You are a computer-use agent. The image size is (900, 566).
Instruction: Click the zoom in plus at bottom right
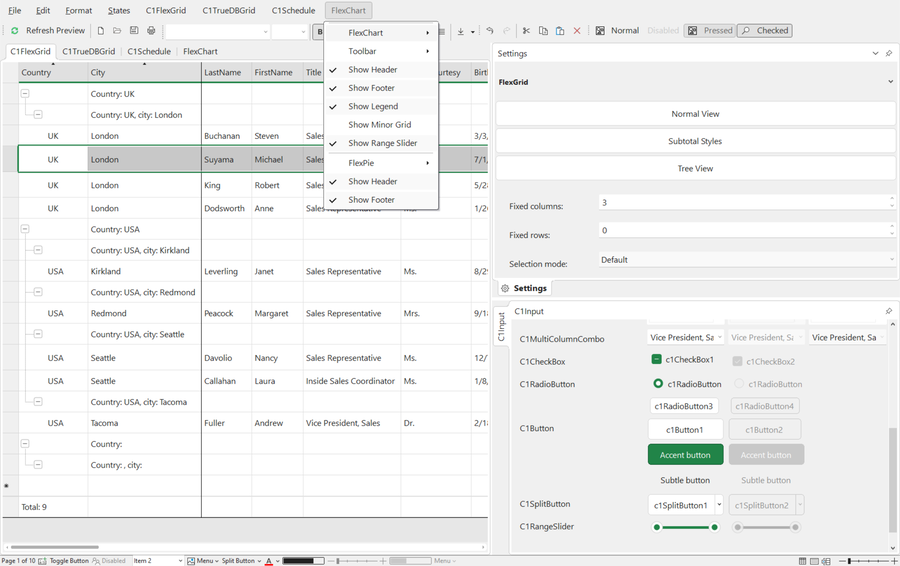pos(894,561)
